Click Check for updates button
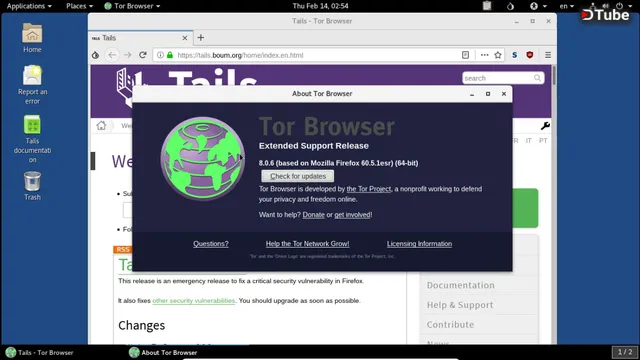This screenshot has height=360, width=640. coord(298,176)
